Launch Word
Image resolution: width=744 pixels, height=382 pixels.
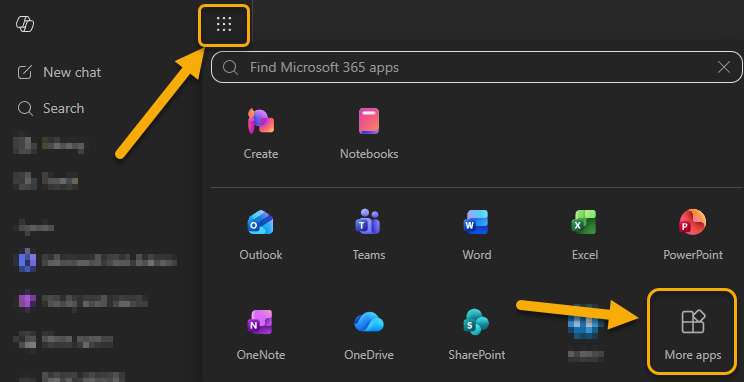476,234
